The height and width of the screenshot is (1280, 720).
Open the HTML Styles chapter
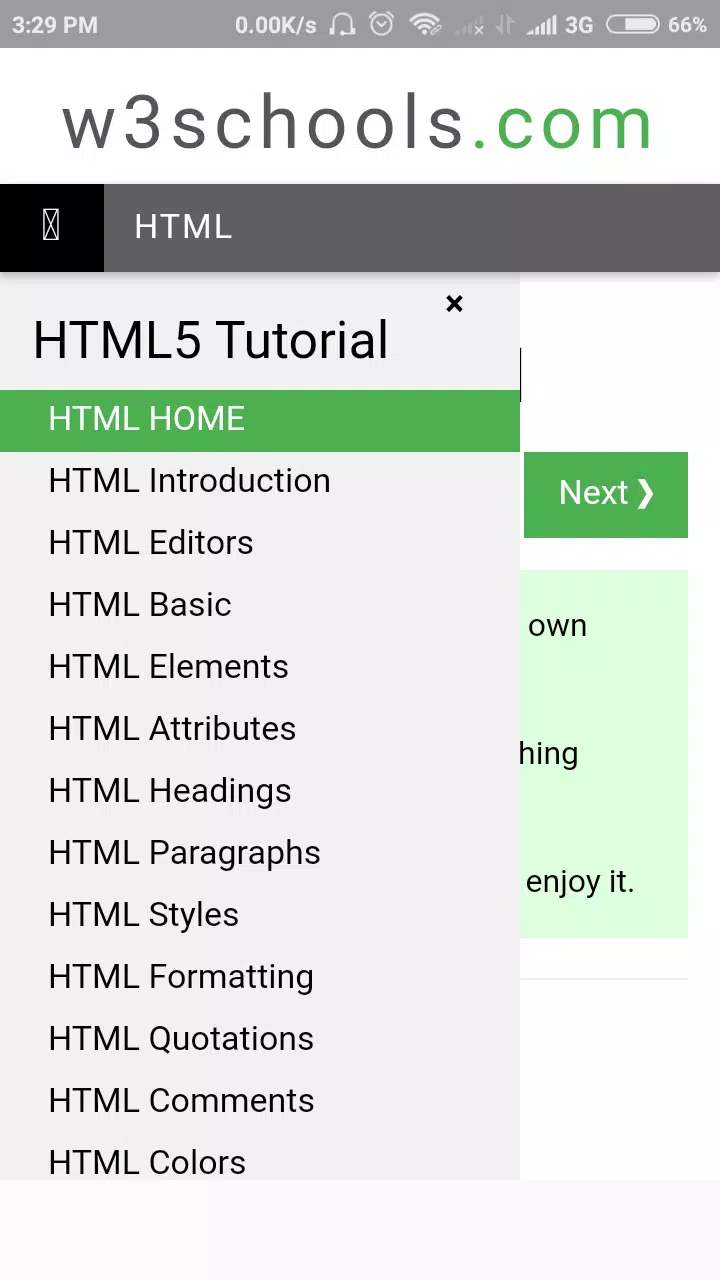pyautogui.click(x=260, y=916)
